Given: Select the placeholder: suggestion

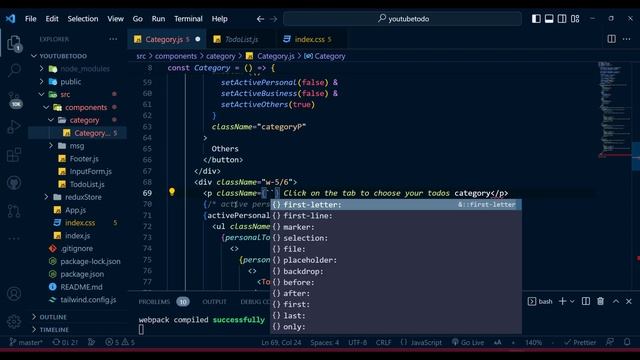Looking at the screenshot, I should click(396, 260).
